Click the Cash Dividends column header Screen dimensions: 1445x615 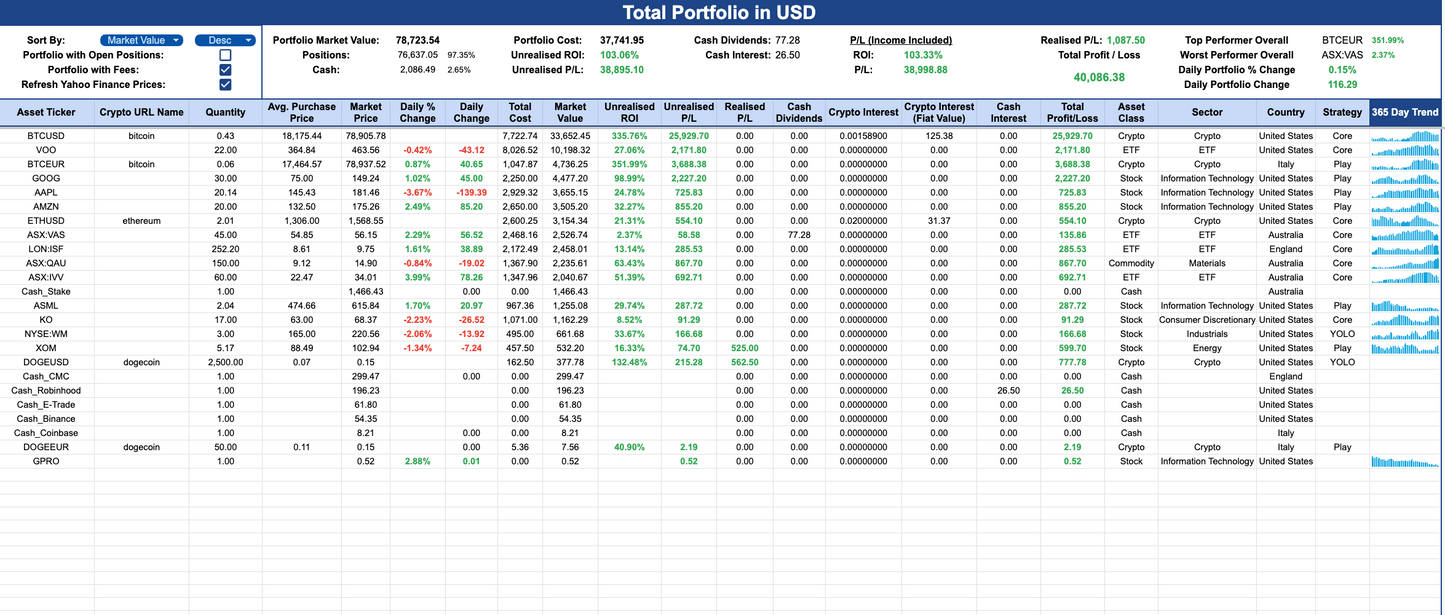[x=799, y=112]
